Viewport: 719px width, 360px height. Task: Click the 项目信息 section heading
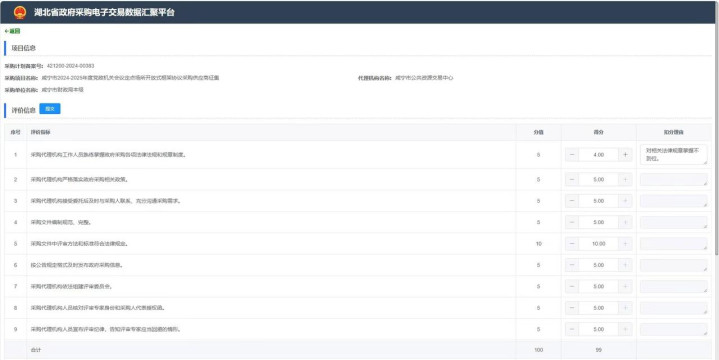(23, 48)
